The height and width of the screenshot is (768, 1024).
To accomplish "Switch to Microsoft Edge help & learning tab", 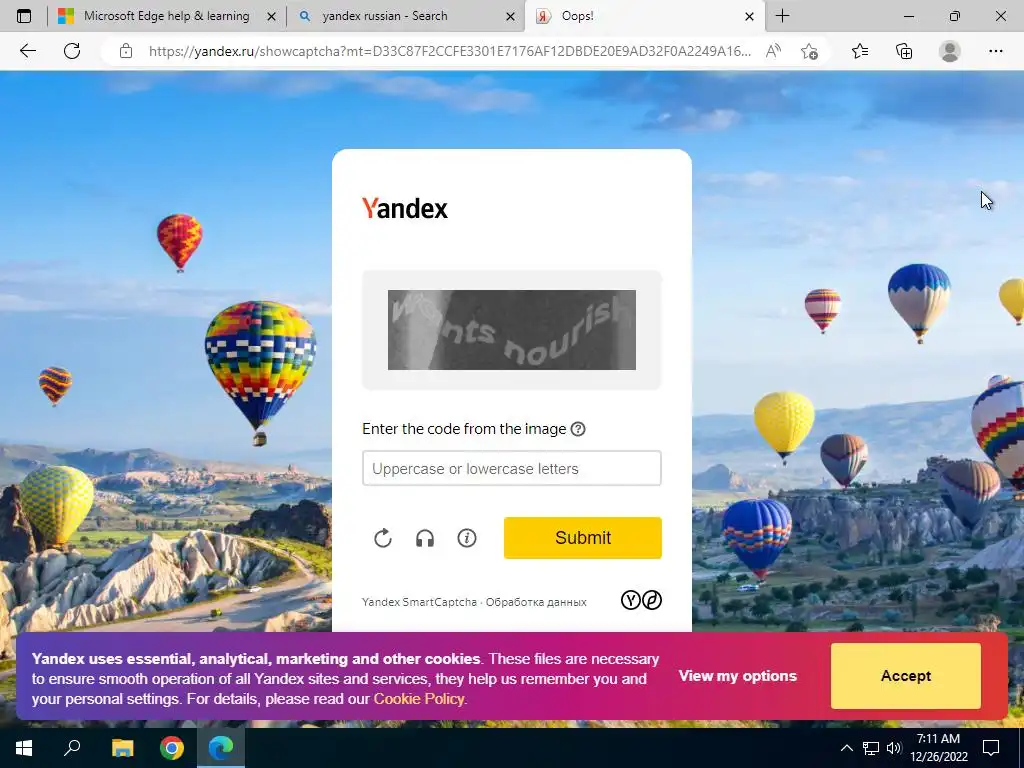I will pos(167,16).
